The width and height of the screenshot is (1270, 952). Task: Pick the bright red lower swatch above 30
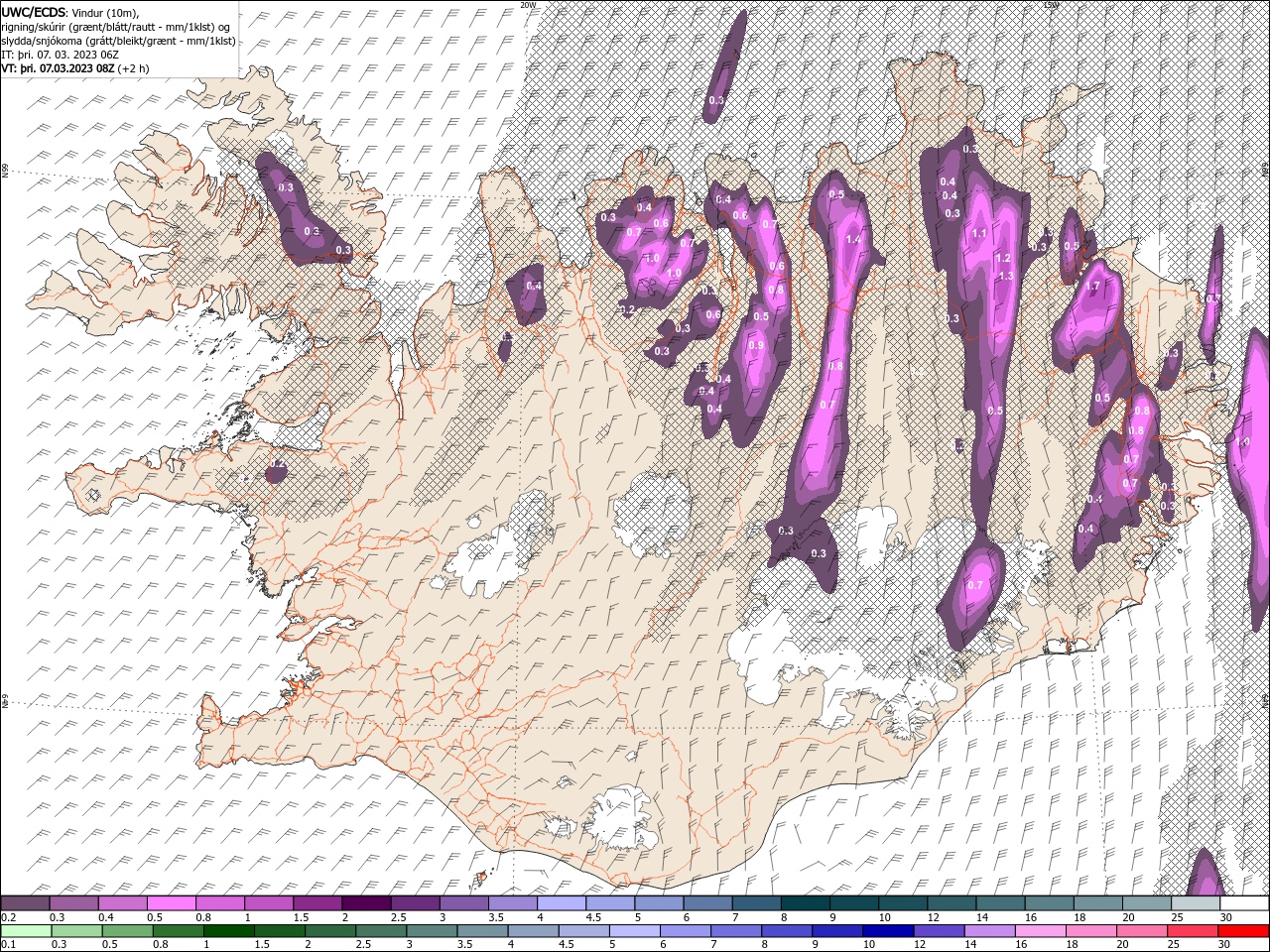pos(1242,930)
